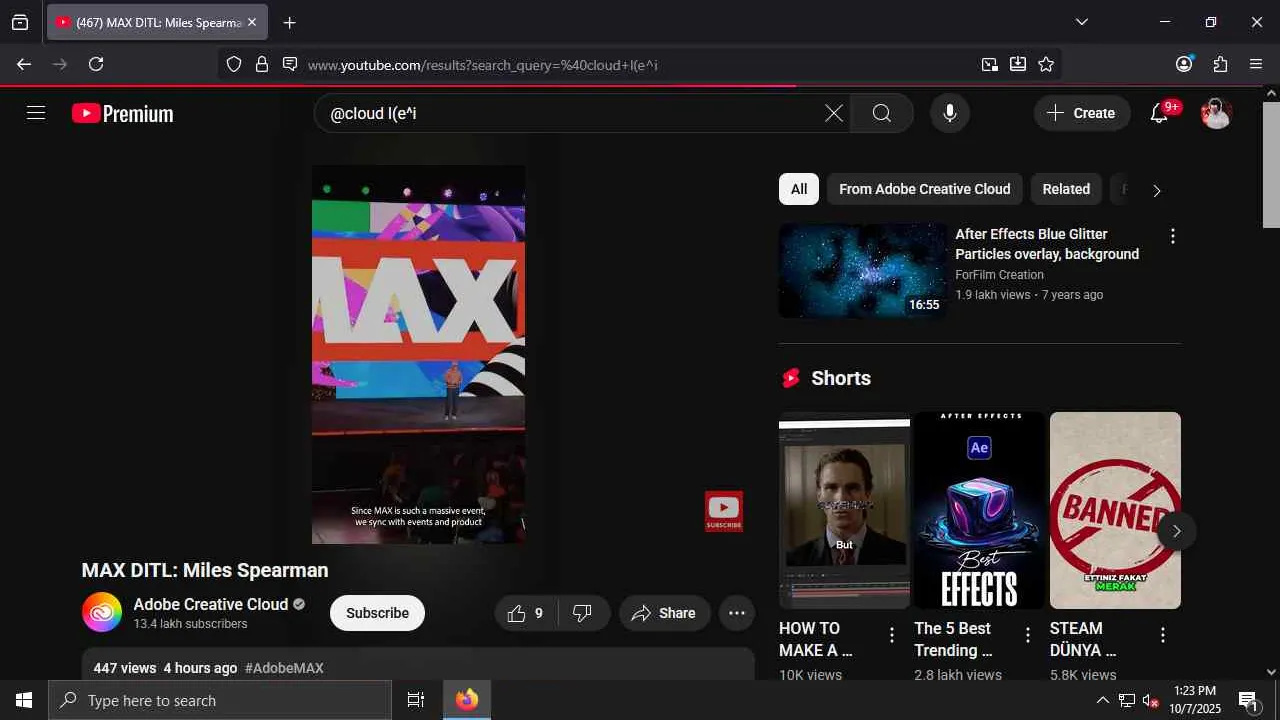The width and height of the screenshot is (1280, 720).
Task: Click Firefox icon in the taskbar
Action: click(467, 700)
